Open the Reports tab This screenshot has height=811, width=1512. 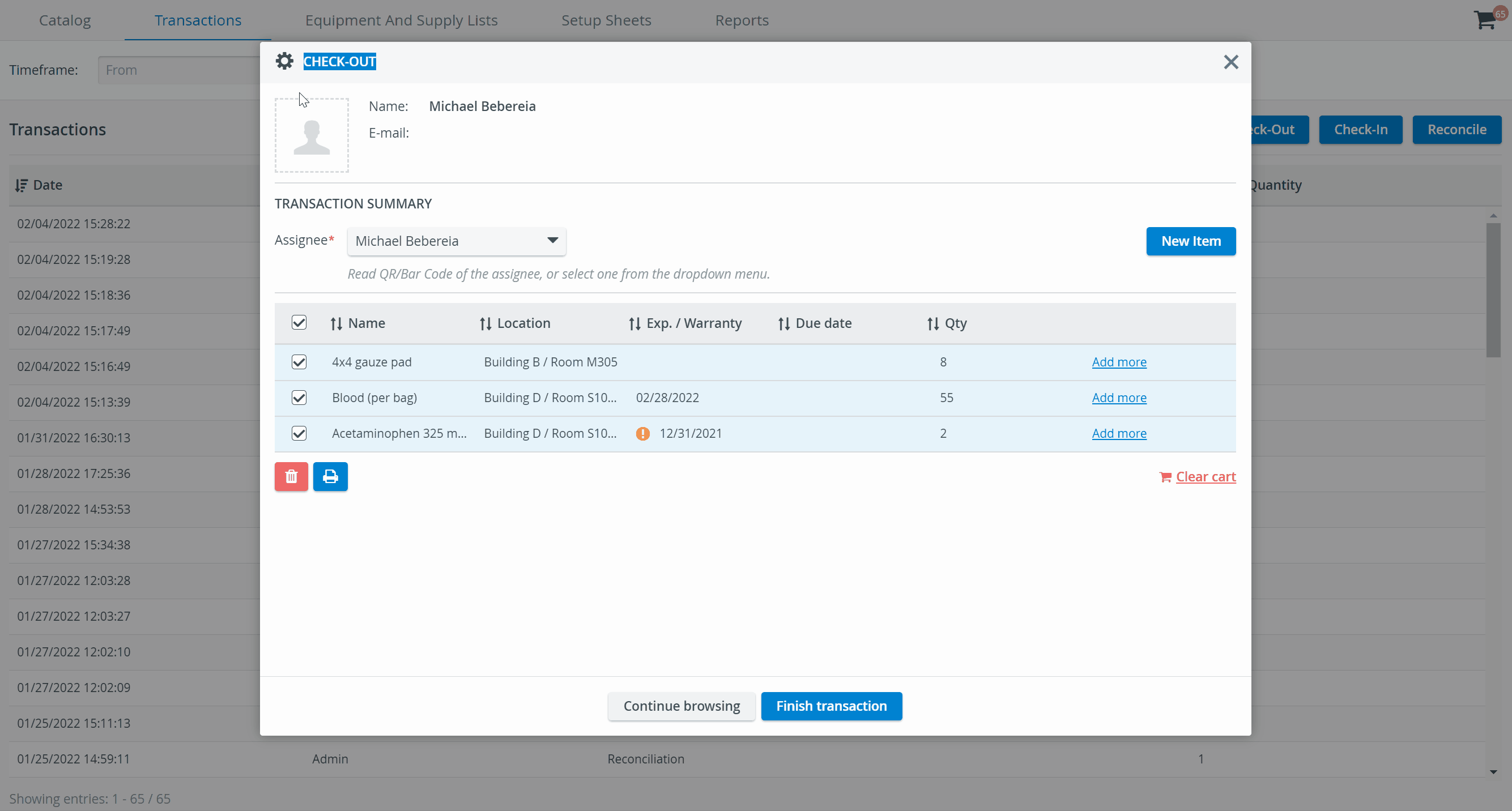742,20
